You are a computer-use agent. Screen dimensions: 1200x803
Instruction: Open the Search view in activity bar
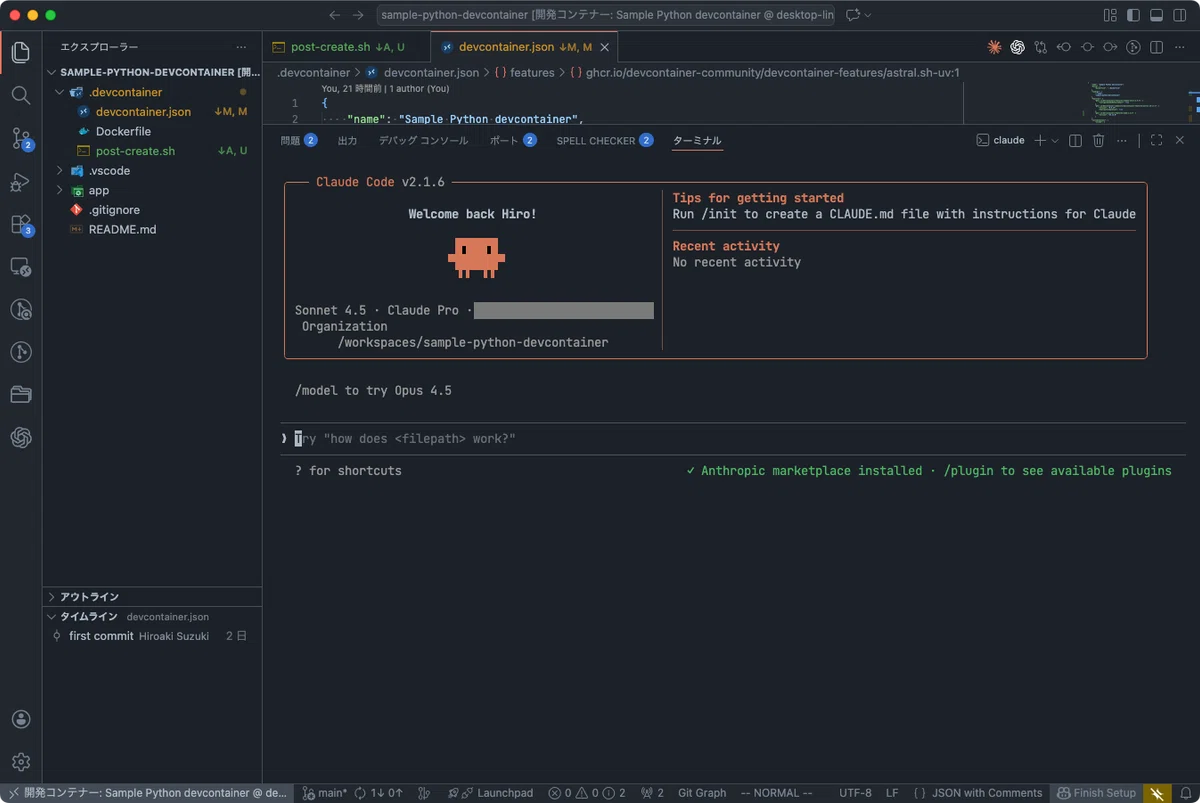[x=21, y=95]
